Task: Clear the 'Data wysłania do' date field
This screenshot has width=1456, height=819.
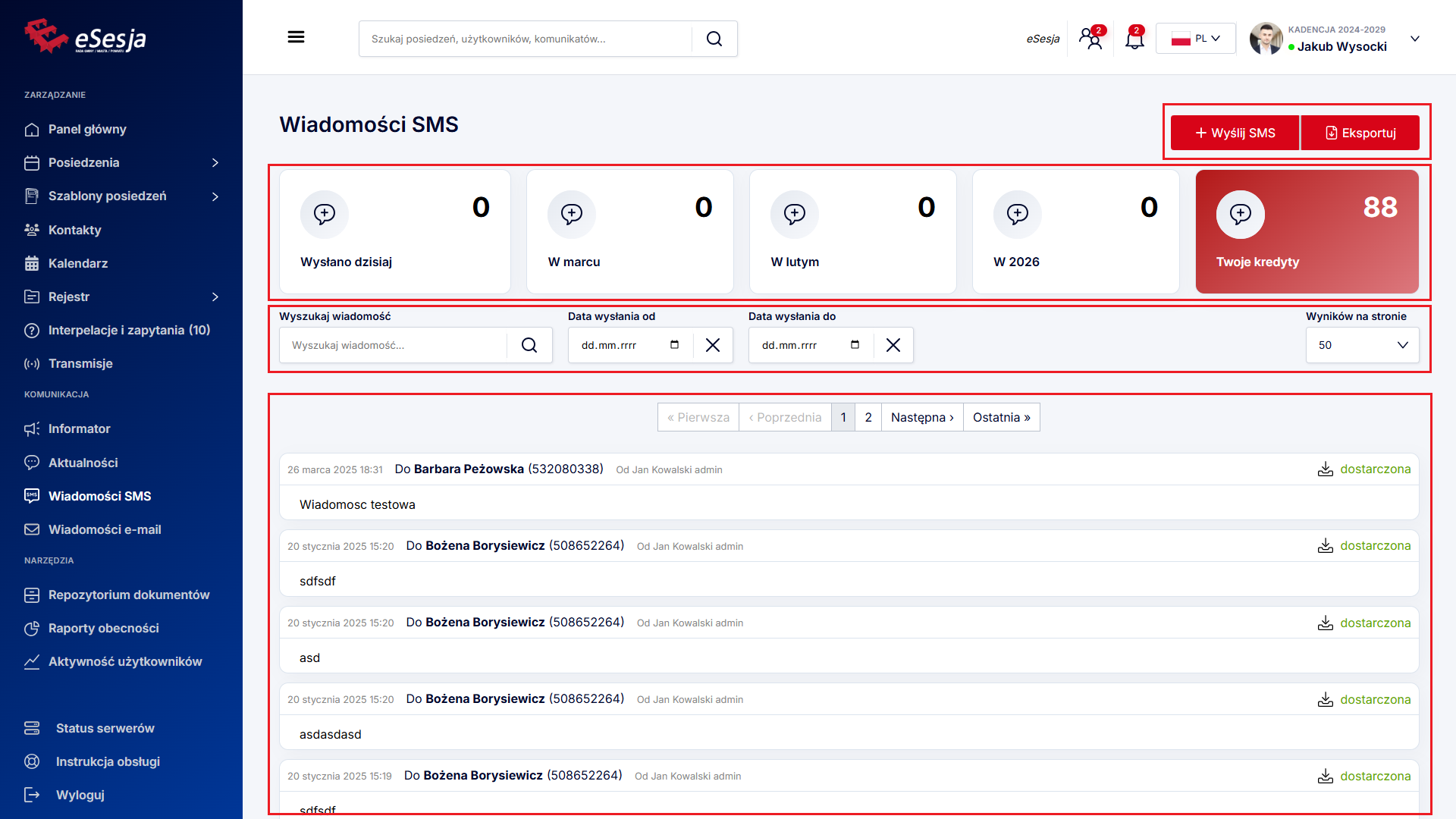Action: click(x=893, y=345)
